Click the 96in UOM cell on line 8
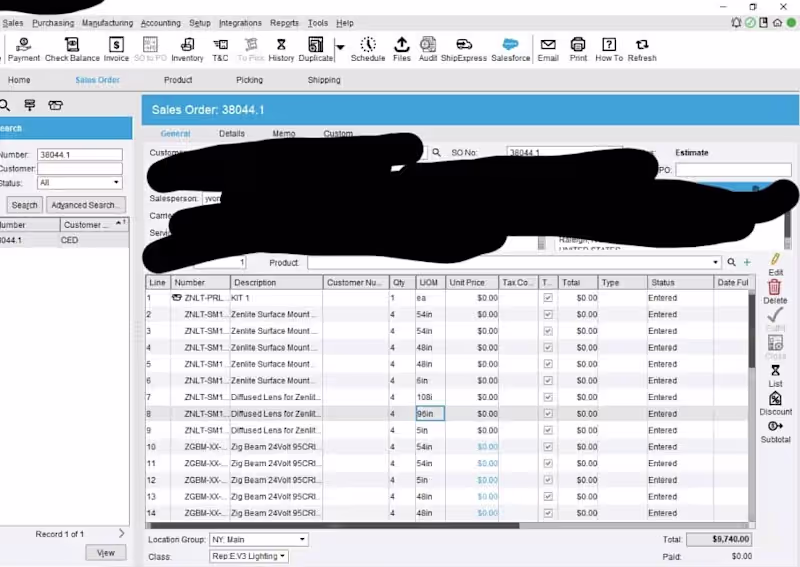 point(430,414)
